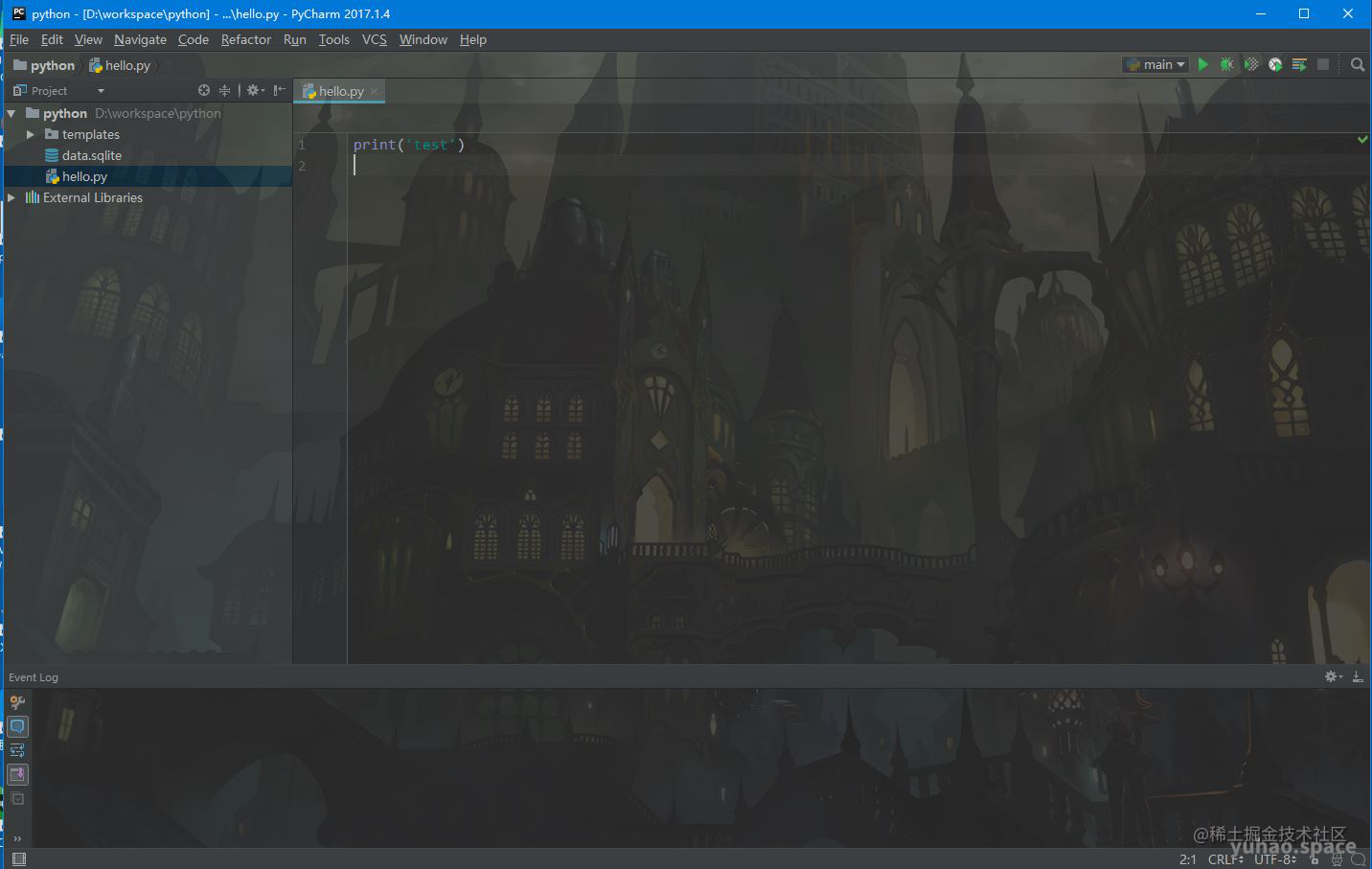
Task: Click the Hector inspection icon
Action: 1337,859
